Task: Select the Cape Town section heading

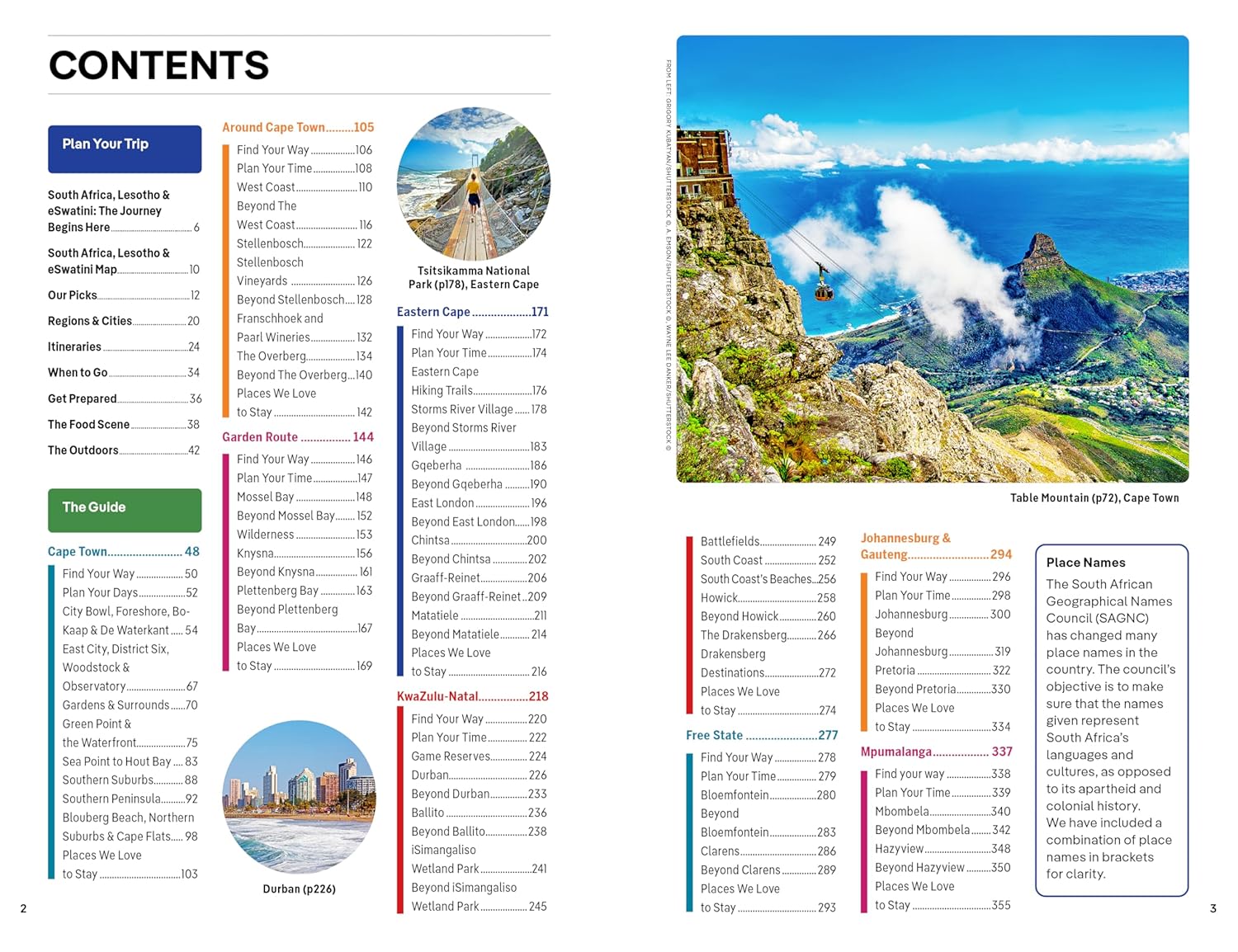Action: click(x=123, y=552)
